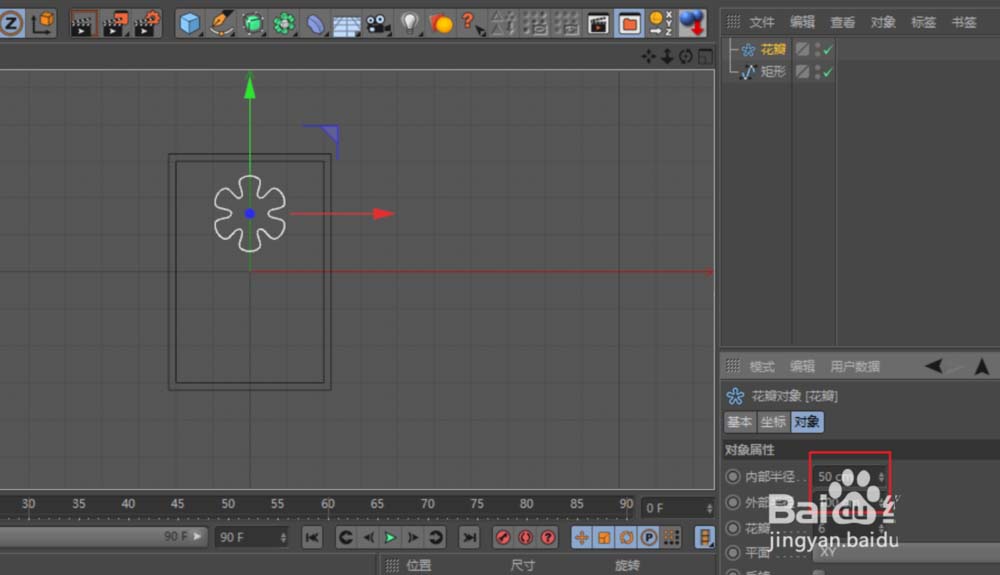Open the Edit Render Settings icon

point(147,22)
